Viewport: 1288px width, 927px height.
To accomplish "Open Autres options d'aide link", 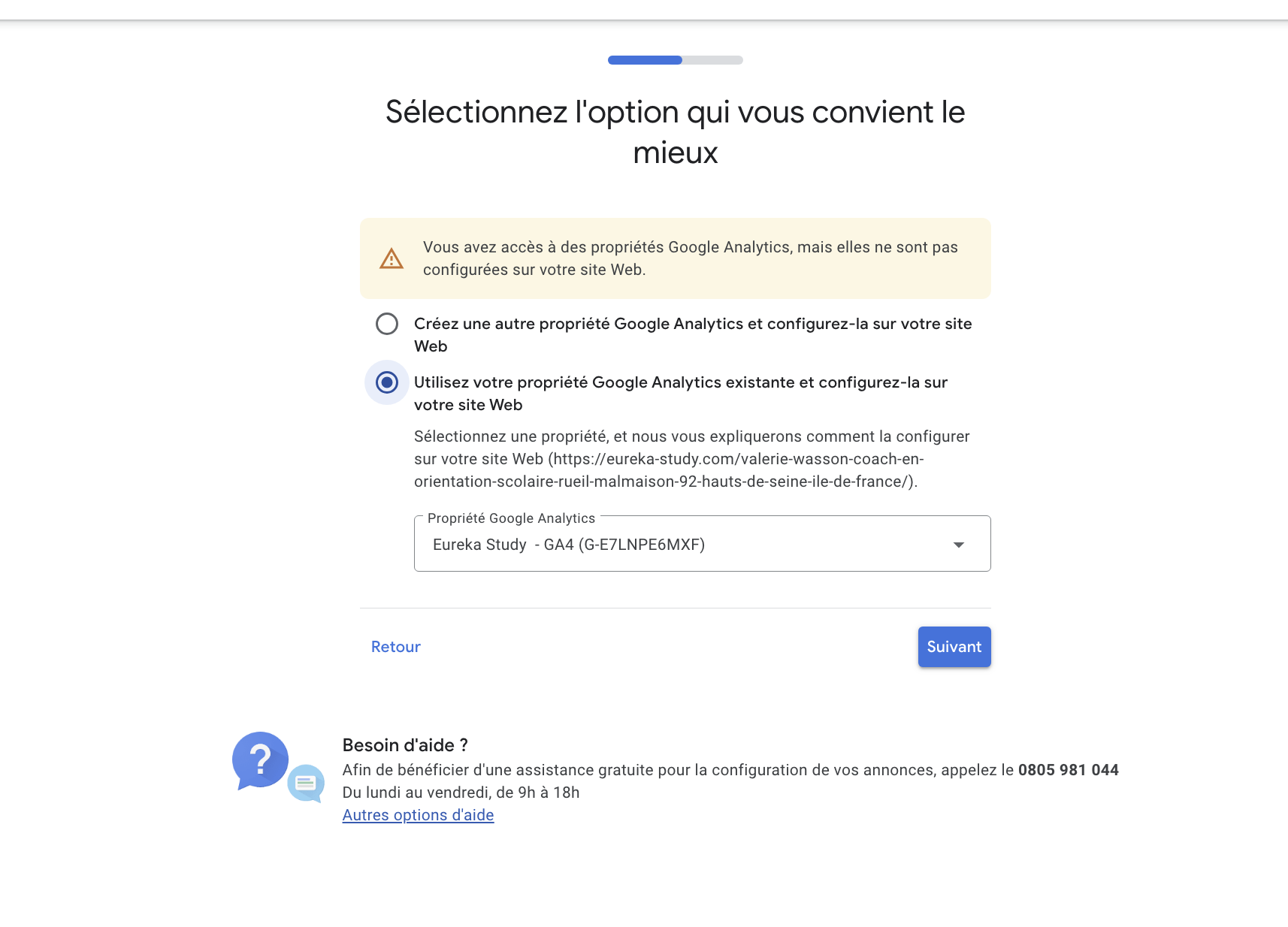I will (x=418, y=815).
